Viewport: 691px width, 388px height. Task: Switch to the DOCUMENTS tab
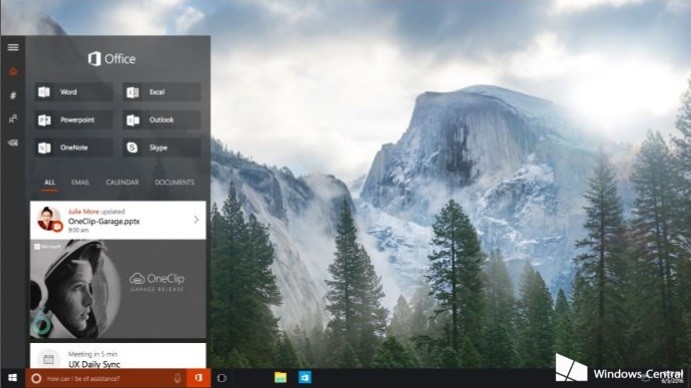(x=175, y=182)
